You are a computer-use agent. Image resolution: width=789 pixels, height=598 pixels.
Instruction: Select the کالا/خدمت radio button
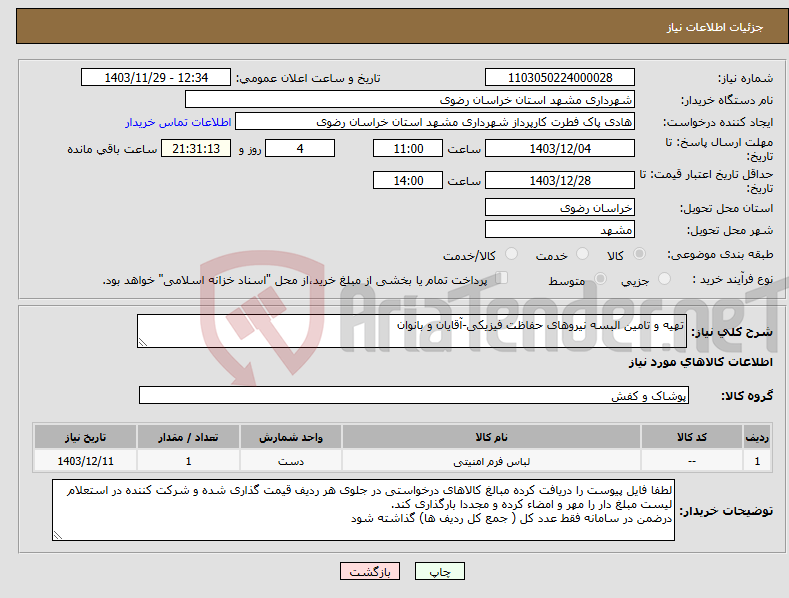(511, 254)
